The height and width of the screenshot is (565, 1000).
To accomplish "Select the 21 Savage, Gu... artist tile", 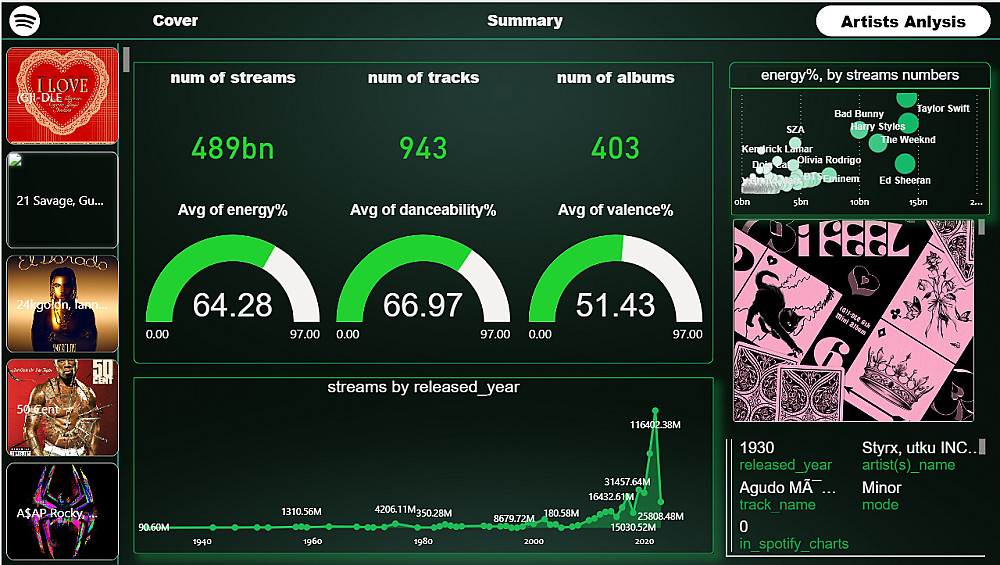I will (x=62, y=200).
